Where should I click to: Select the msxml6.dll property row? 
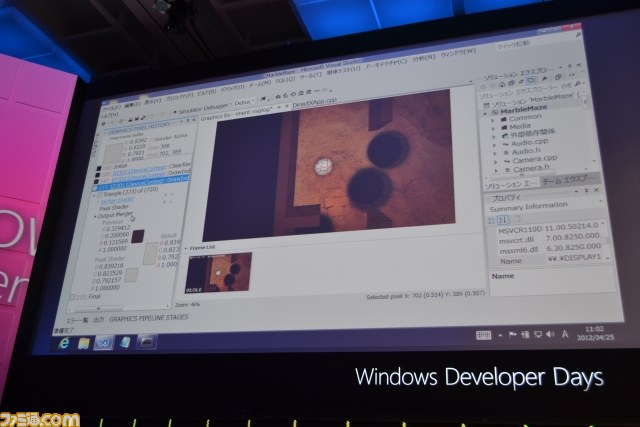(549, 249)
